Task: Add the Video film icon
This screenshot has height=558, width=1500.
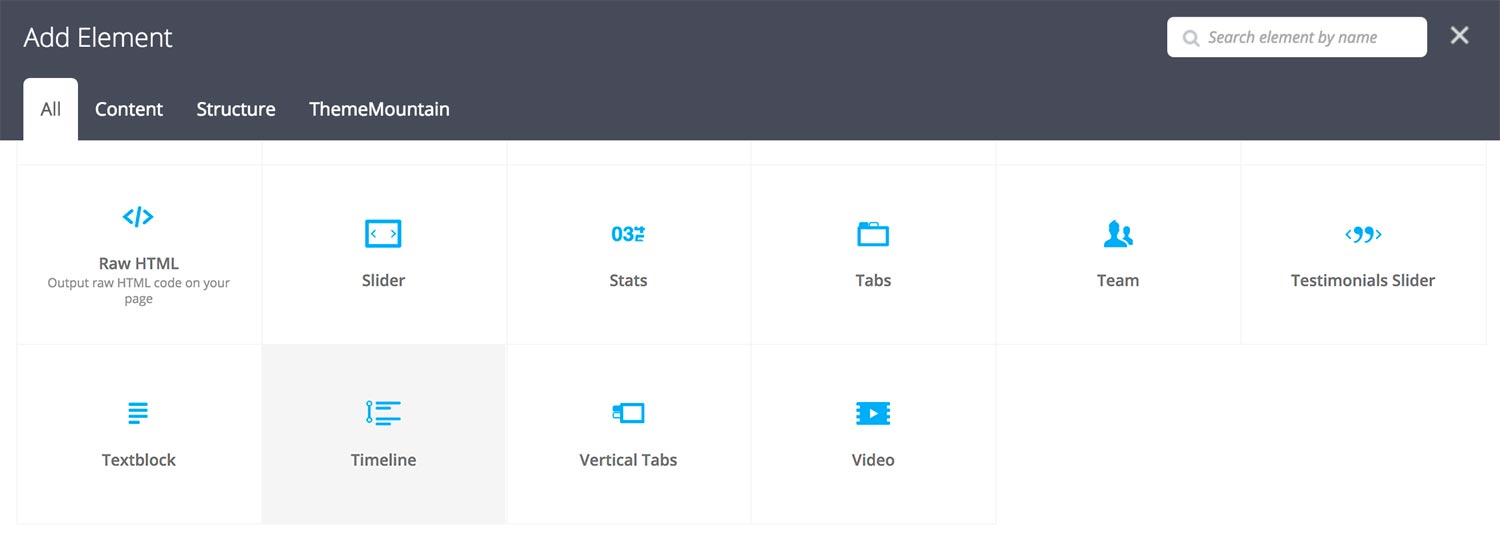Action: (873, 412)
